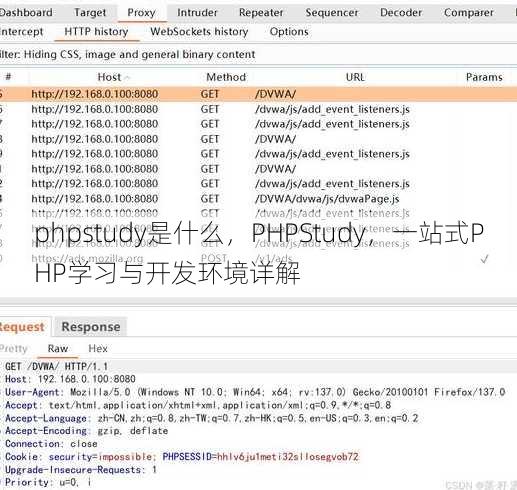Select the Raw view
Viewport: 517px width, 490px height.
click(x=58, y=349)
